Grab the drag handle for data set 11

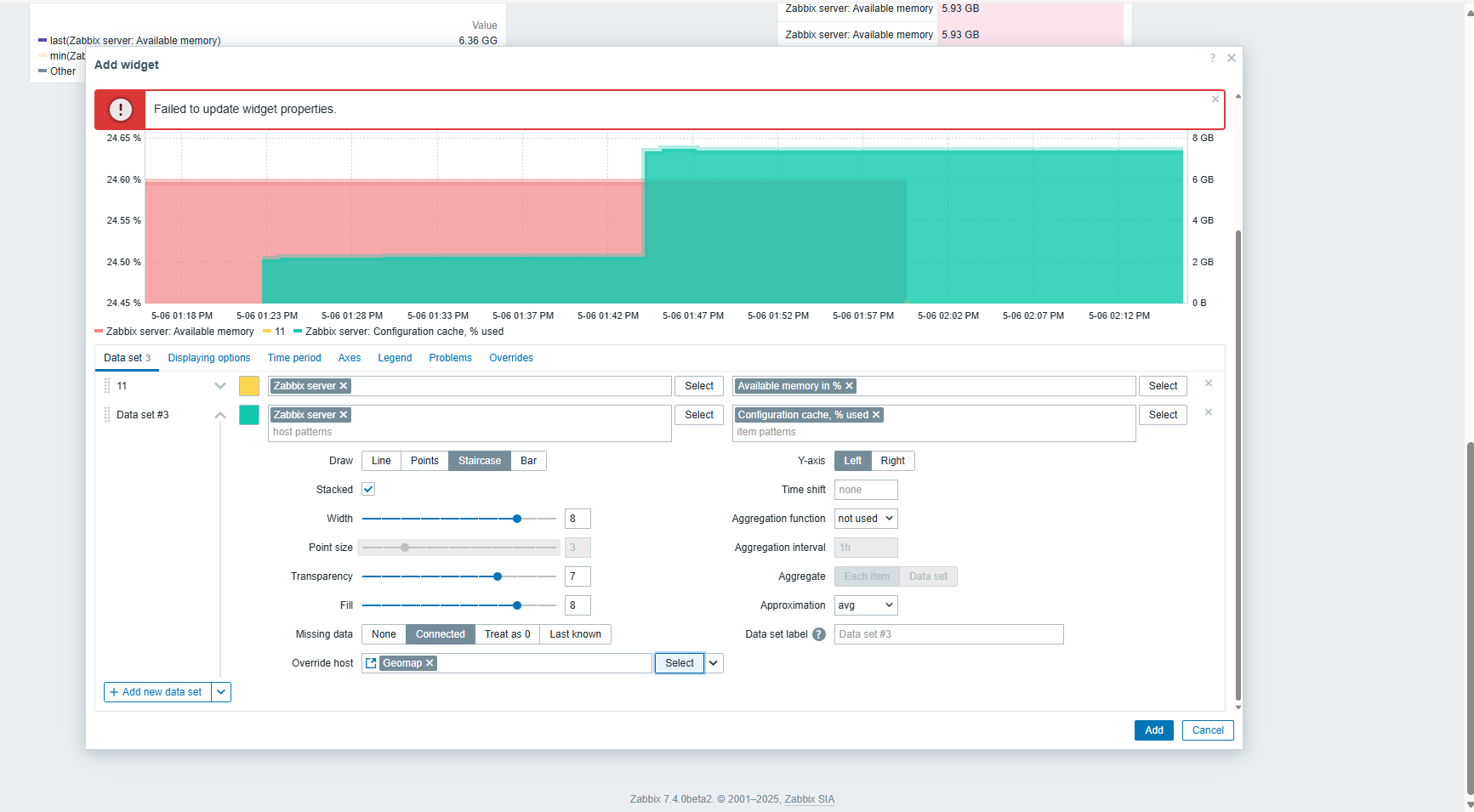tap(107, 386)
